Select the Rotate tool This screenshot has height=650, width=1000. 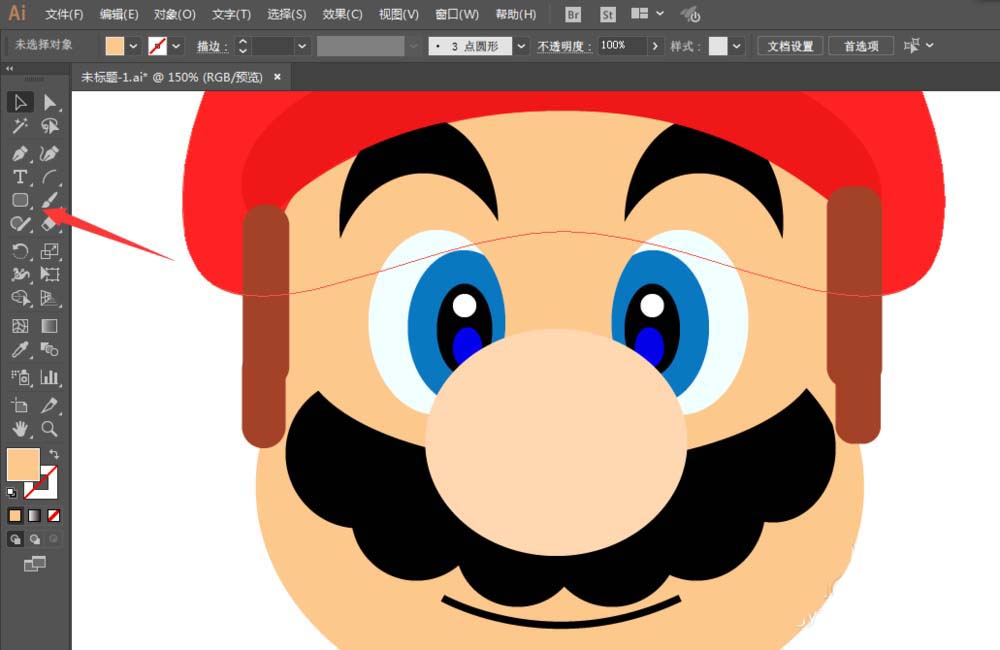click(20, 251)
